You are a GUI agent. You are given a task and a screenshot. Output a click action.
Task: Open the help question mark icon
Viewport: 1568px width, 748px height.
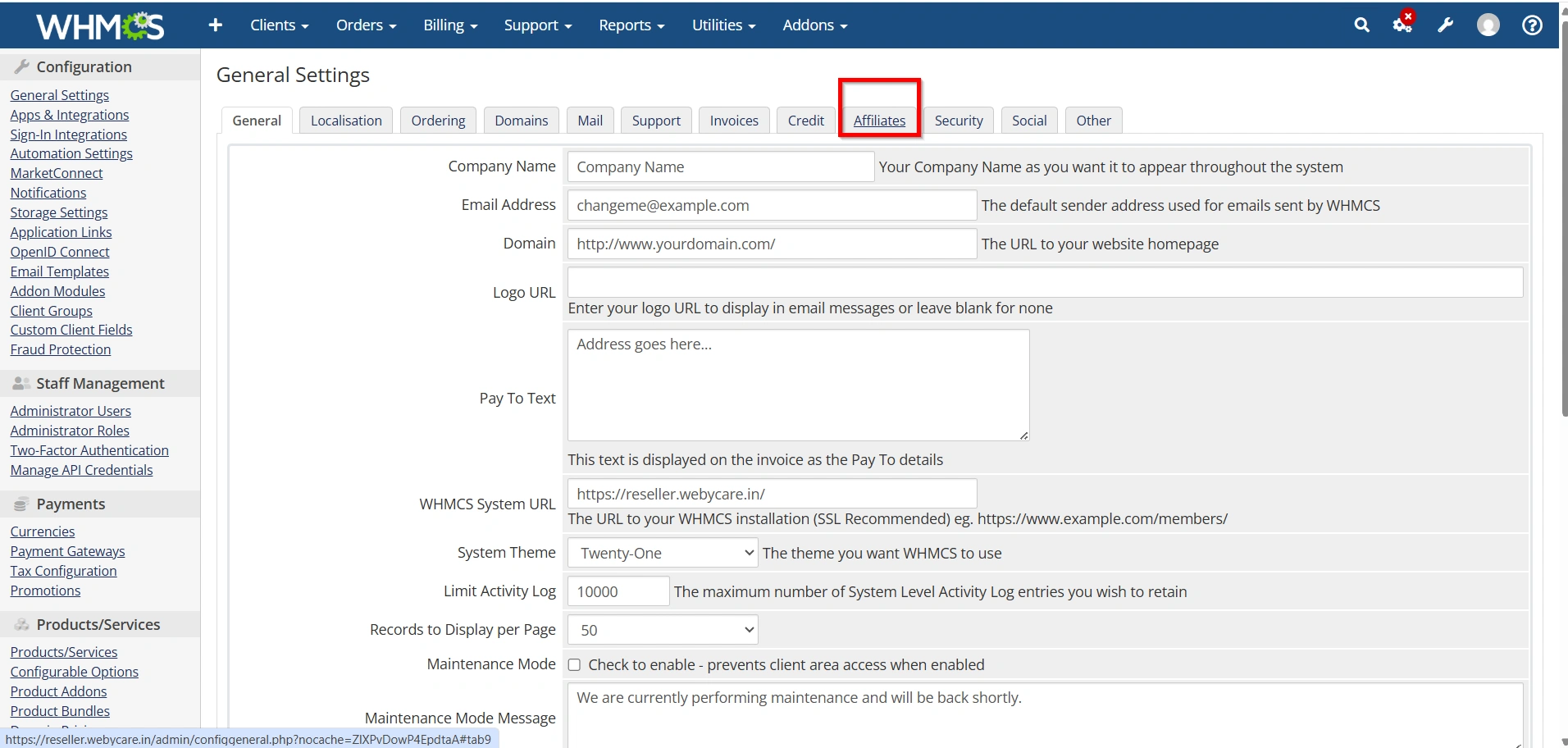coord(1532,25)
